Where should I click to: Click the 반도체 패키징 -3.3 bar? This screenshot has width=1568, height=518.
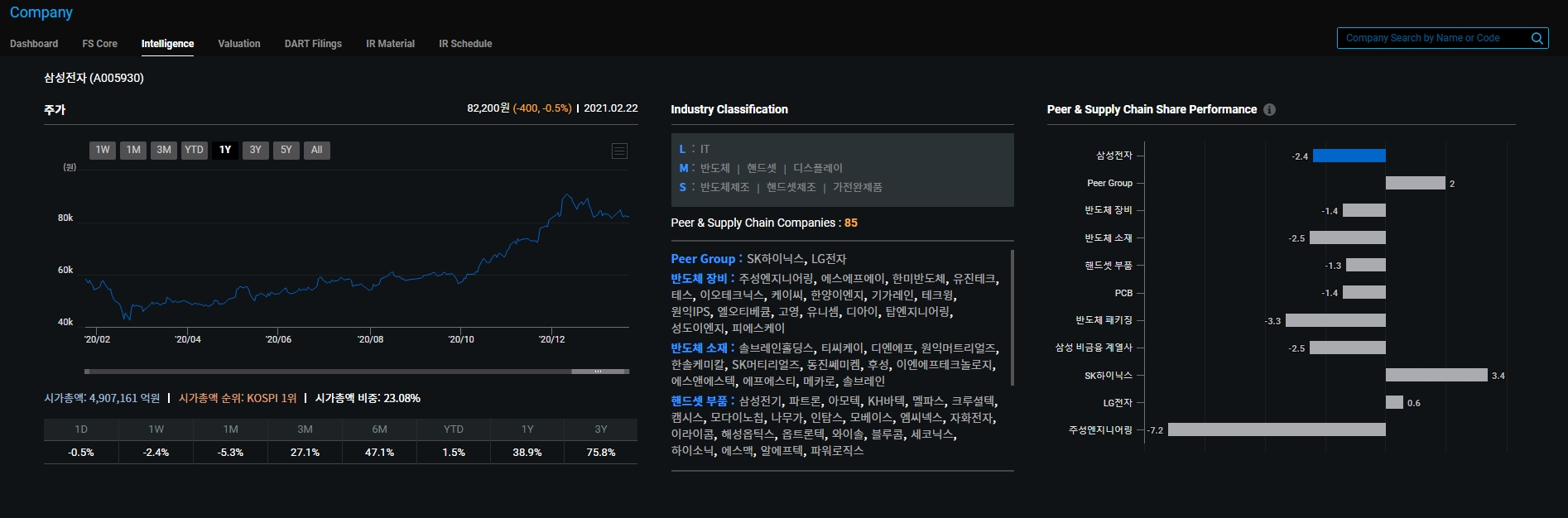tap(1335, 320)
